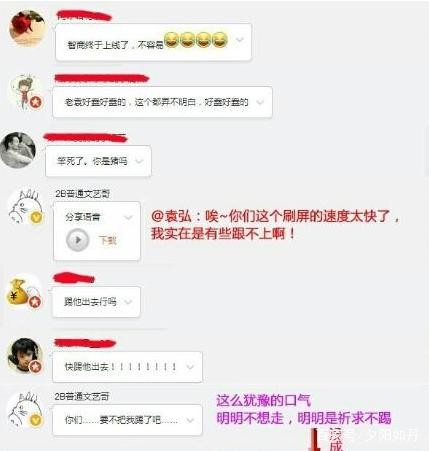This screenshot has width=429, height=451.
Task: Play the shared voice message
Action: pos(77,240)
